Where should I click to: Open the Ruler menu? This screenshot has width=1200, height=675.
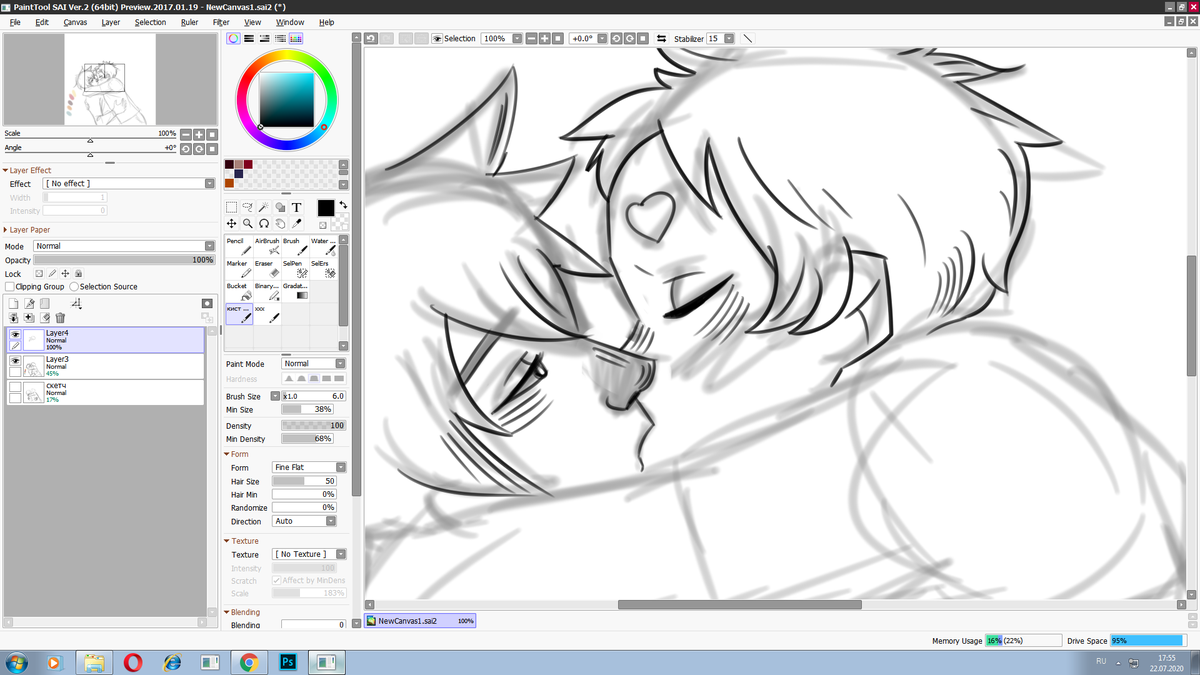[x=190, y=22]
